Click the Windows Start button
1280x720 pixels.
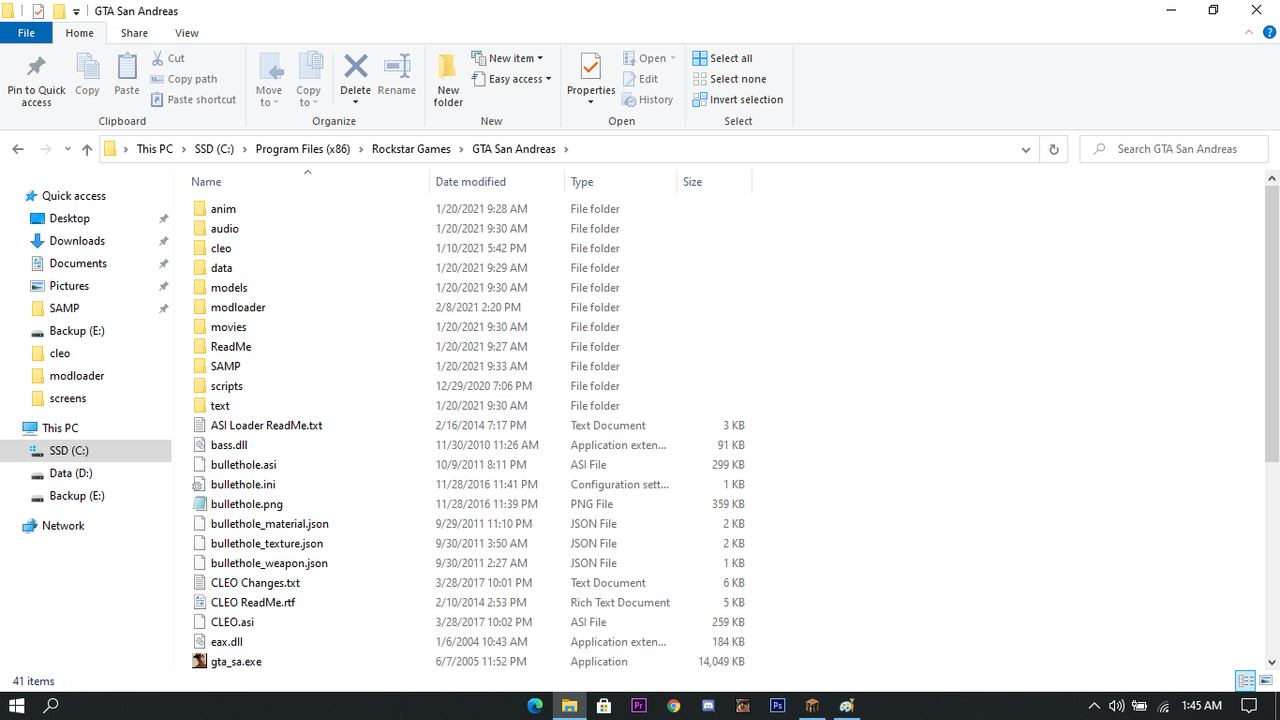pyautogui.click(x=17, y=706)
